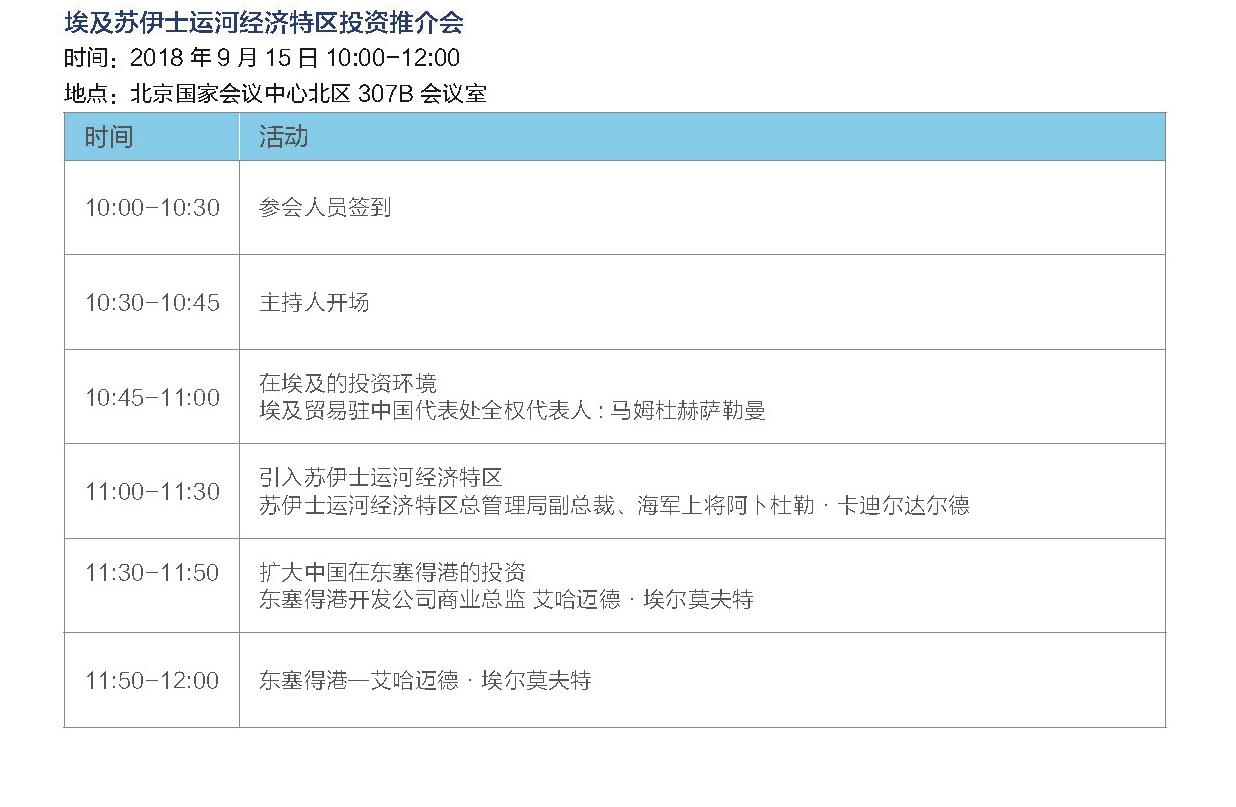This screenshot has width=1236, height=807.
Task: Click the 时间 column header
Action: click(x=152, y=137)
